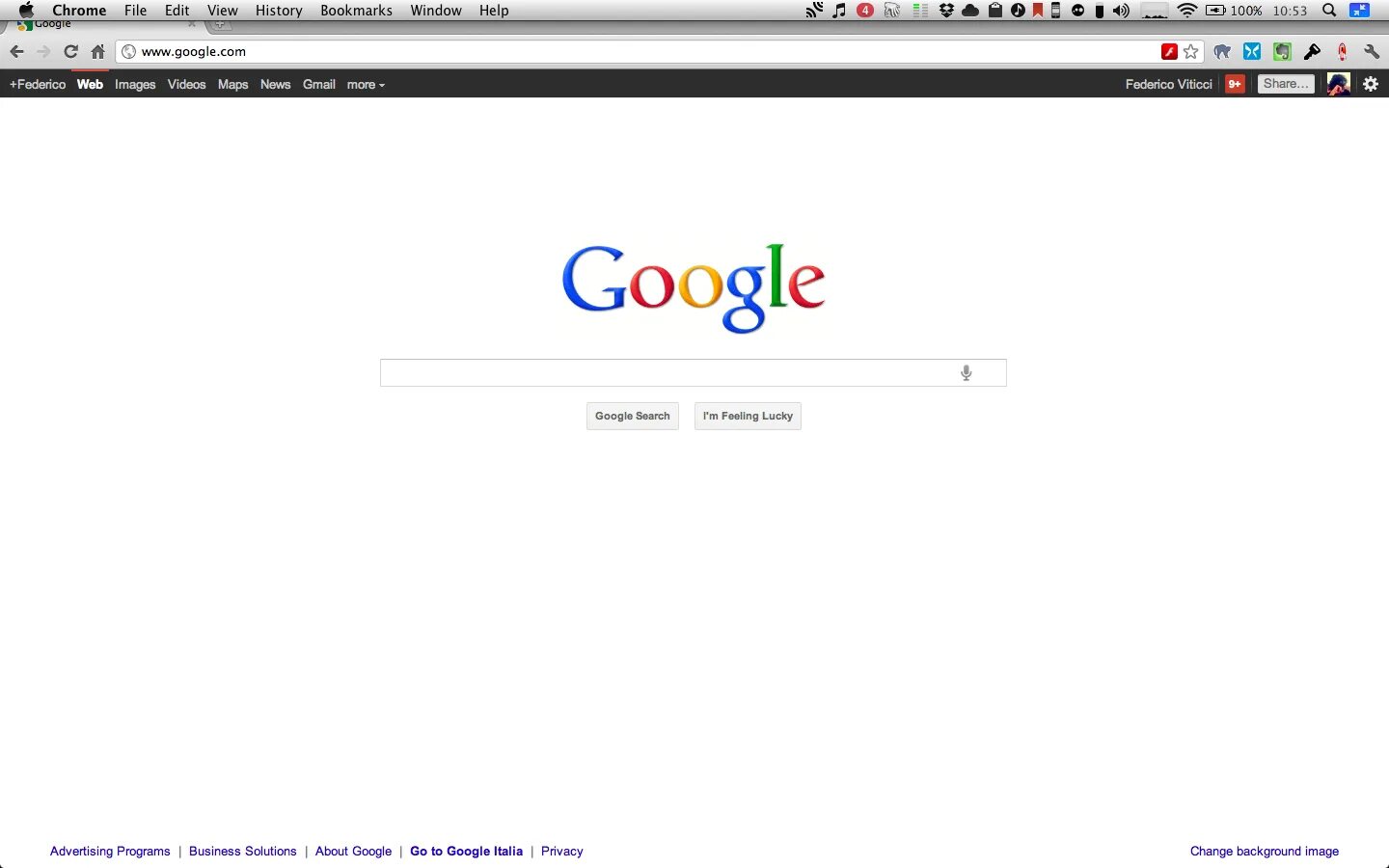Viewport: 1389px width, 868px height.
Task: Reload the page with refresh icon
Action: pos(70,52)
